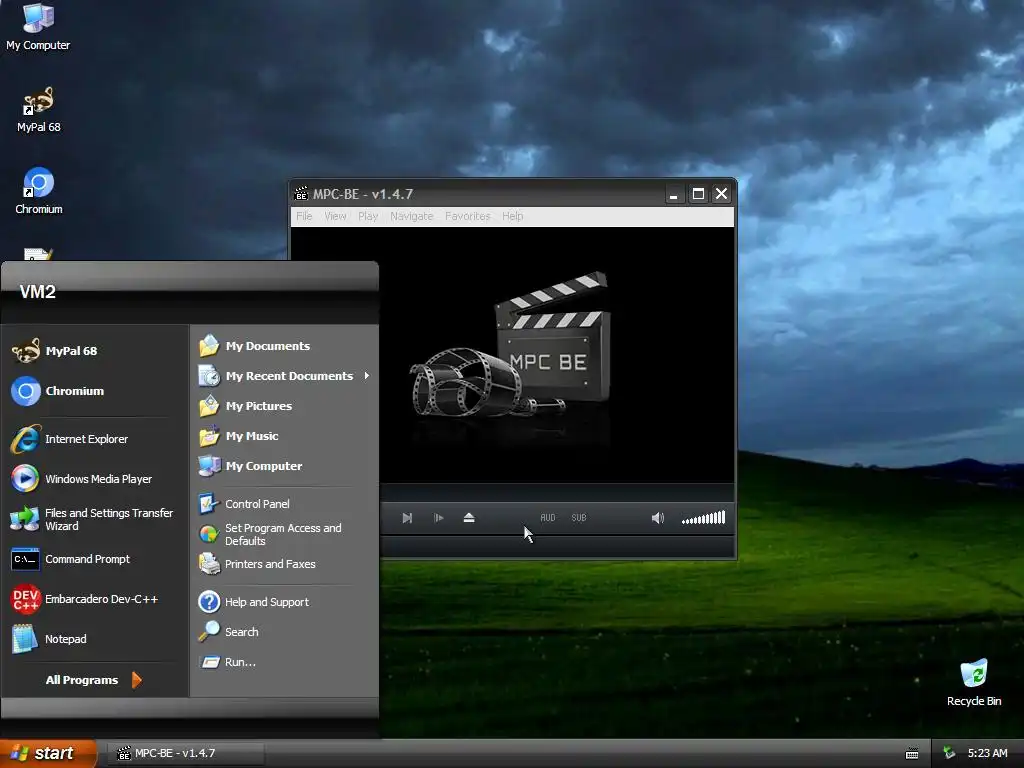Open the Play menu in MPC-BE

point(368,216)
